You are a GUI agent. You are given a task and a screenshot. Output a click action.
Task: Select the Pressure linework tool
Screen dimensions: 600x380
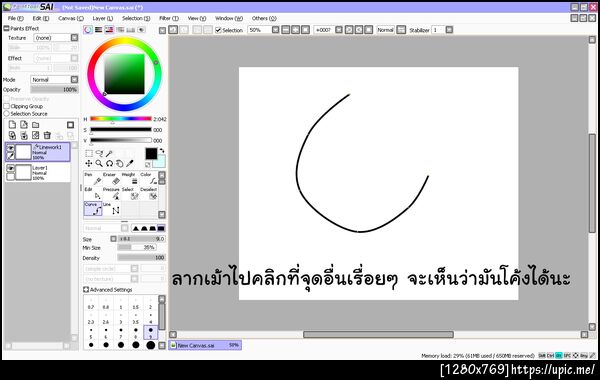(111, 194)
